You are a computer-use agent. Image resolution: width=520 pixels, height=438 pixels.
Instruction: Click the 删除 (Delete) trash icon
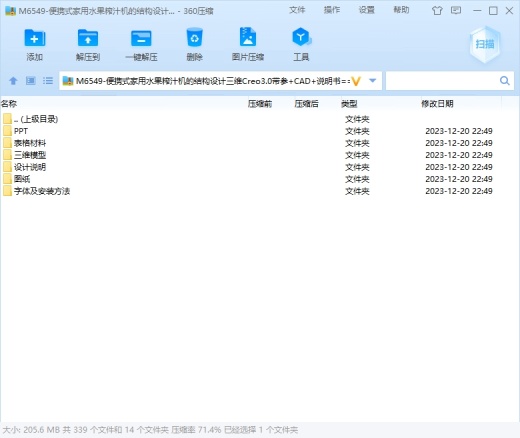click(x=194, y=38)
